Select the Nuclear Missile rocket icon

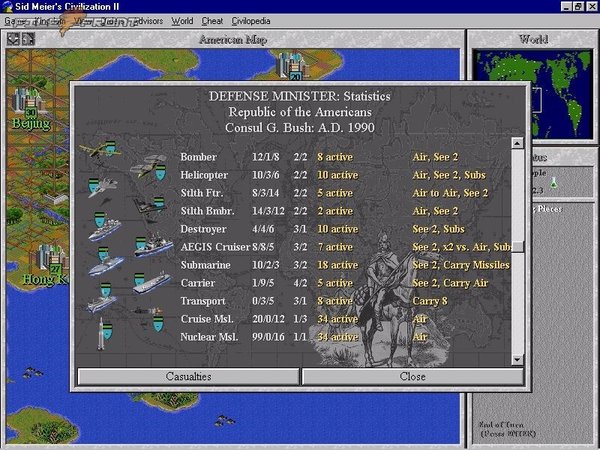(104, 333)
